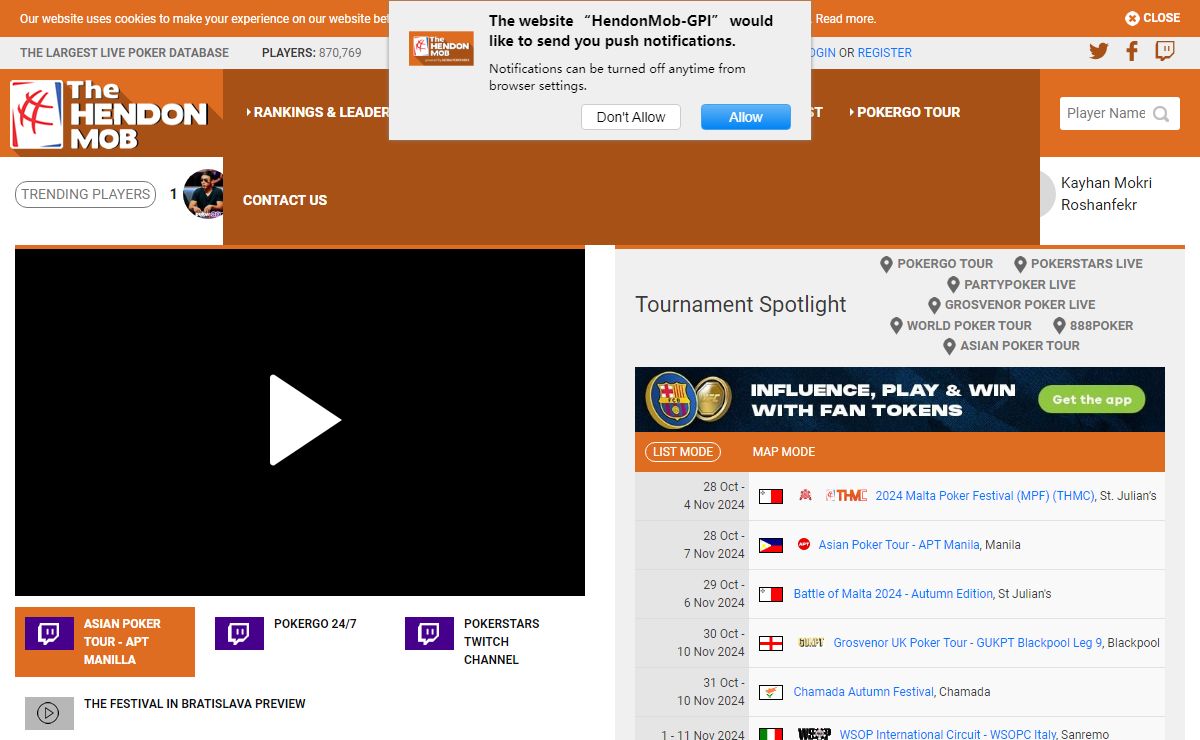Click the '30 Oct - 10 Nov 2024' date cell
Viewport: 1200px width, 740px height.
[692, 643]
